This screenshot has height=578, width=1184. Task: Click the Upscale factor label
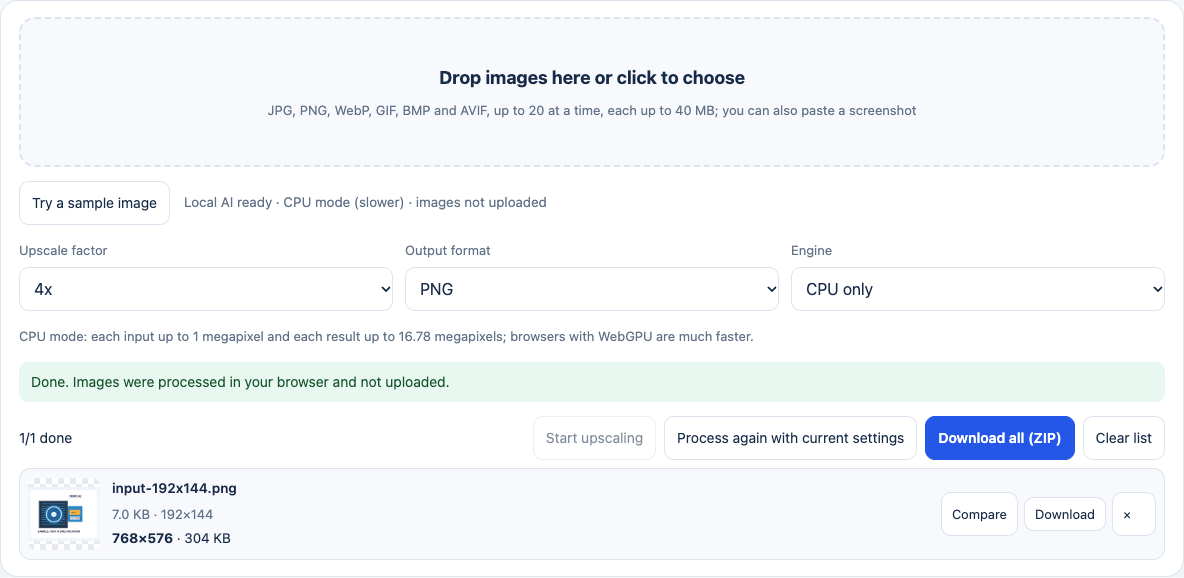63,251
